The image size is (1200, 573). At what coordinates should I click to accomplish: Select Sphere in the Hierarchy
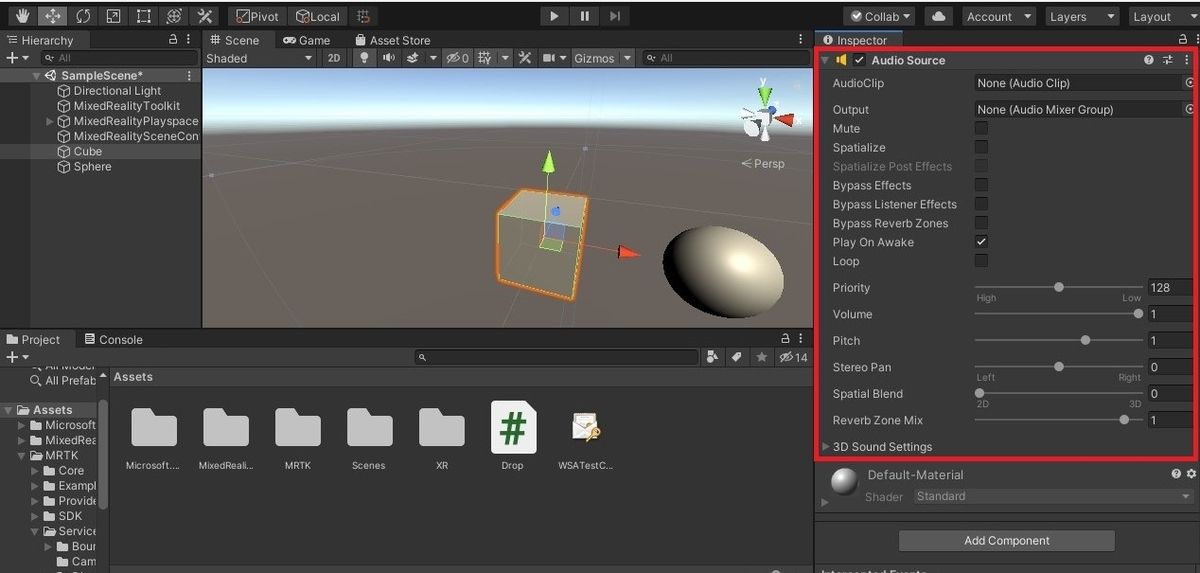pyautogui.click(x=92, y=167)
